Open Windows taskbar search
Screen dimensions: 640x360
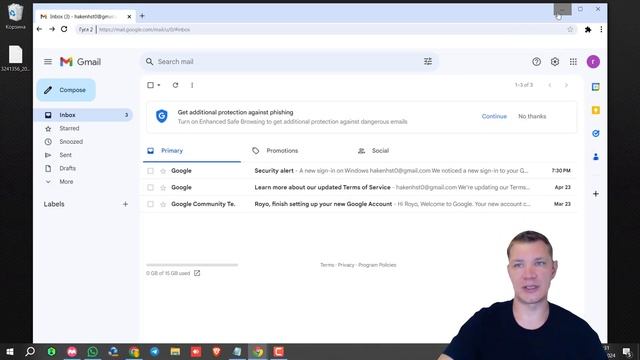(x=30, y=351)
